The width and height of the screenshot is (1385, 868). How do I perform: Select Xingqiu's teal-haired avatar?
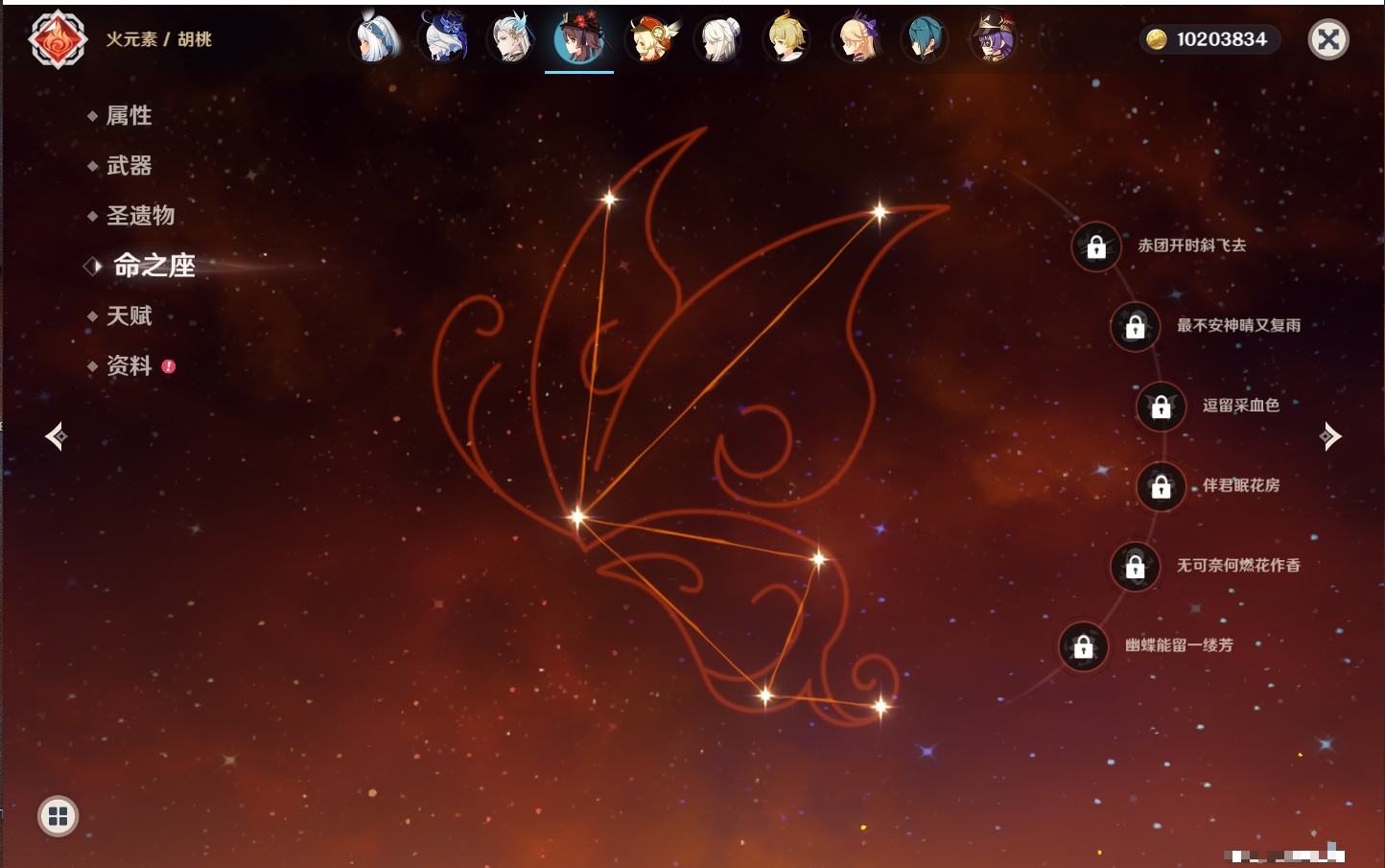point(925,40)
